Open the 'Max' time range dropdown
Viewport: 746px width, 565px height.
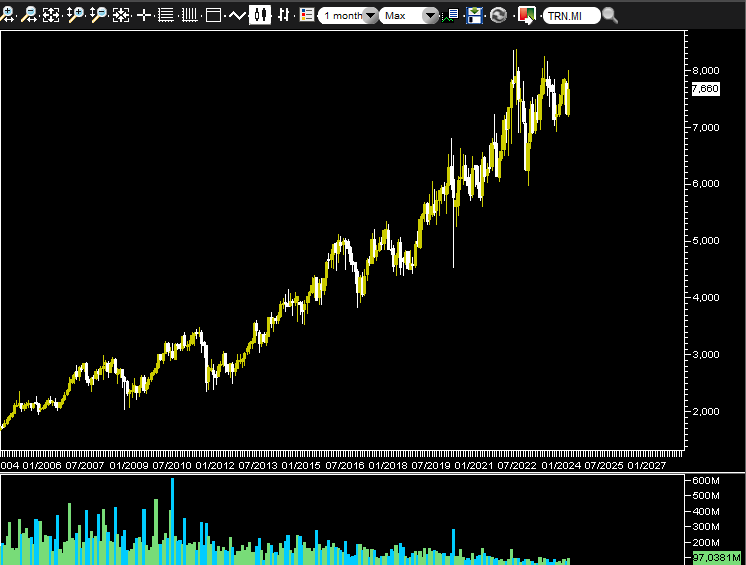(x=410, y=16)
